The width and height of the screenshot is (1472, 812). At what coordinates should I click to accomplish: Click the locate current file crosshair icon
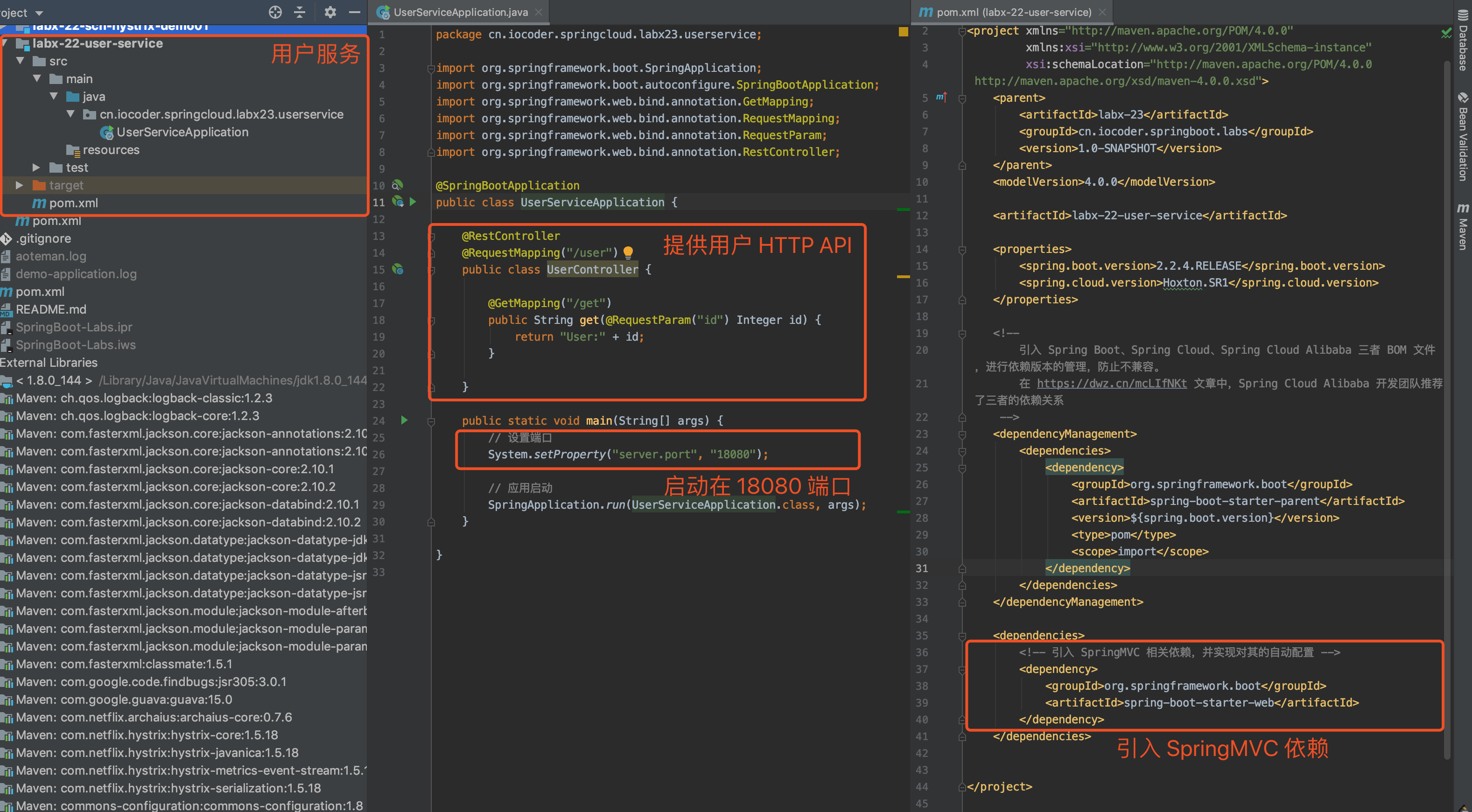275,12
